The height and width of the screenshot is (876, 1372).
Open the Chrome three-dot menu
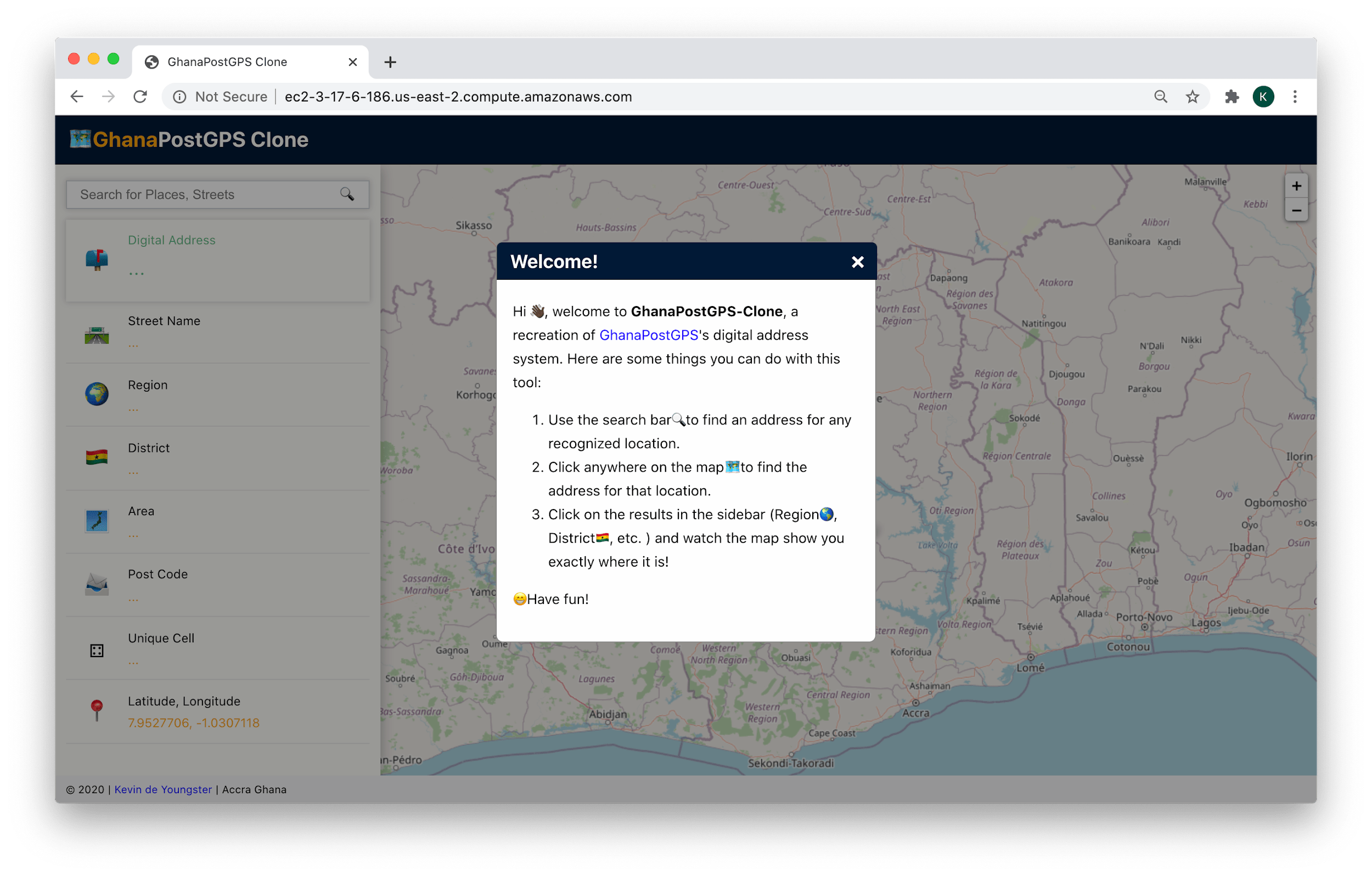pos(1295,97)
